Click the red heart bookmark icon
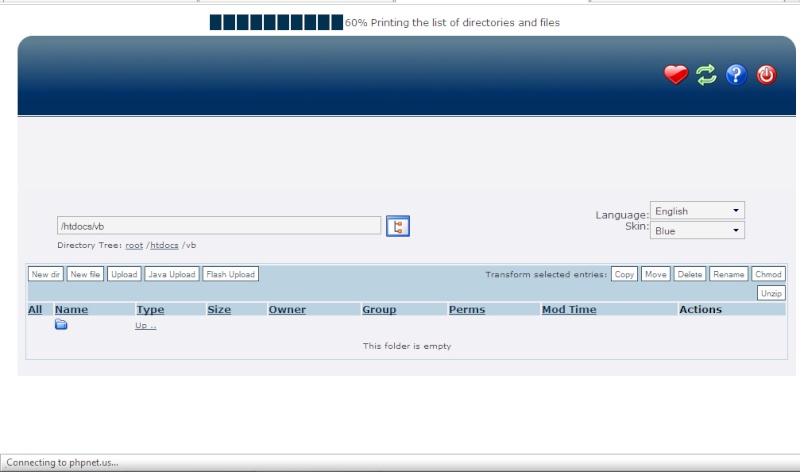This screenshot has width=800, height=472. click(676, 75)
